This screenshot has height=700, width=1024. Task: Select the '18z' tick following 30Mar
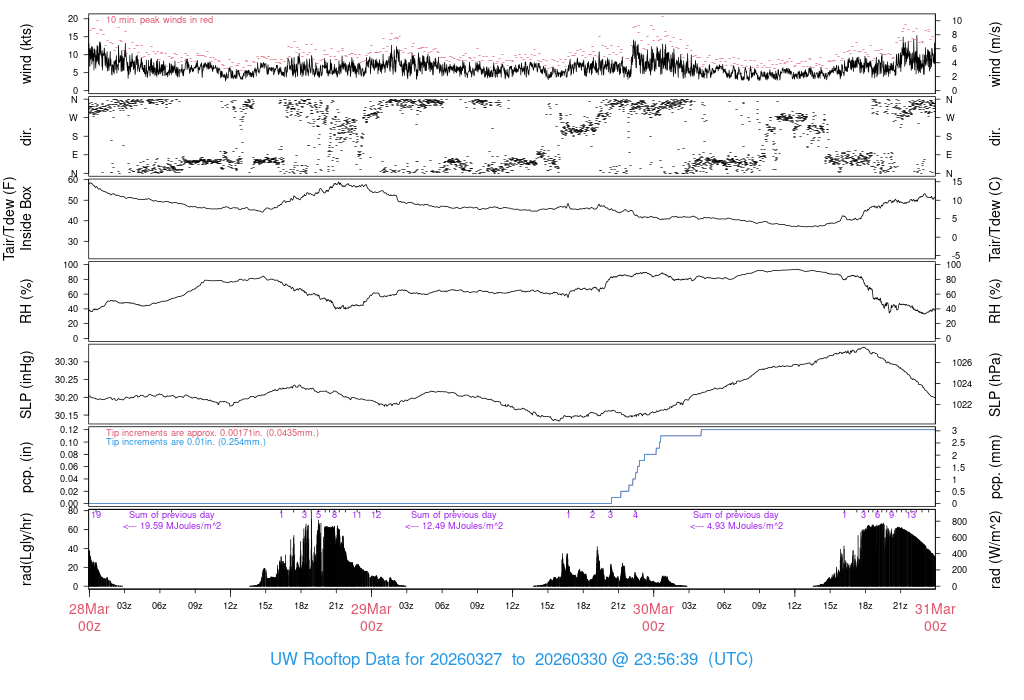coord(865,606)
